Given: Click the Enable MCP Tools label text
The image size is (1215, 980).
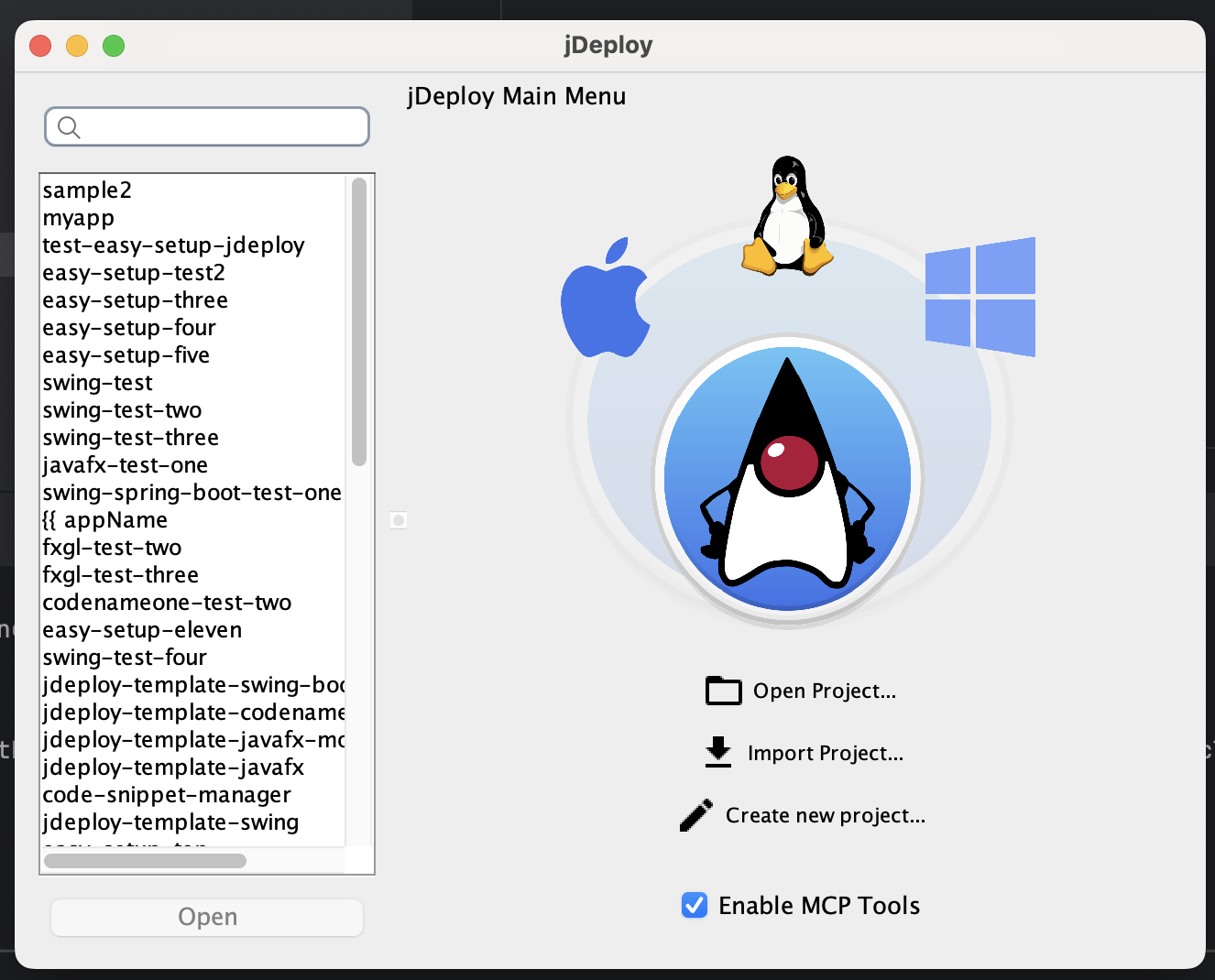Looking at the screenshot, I should point(819,906).
